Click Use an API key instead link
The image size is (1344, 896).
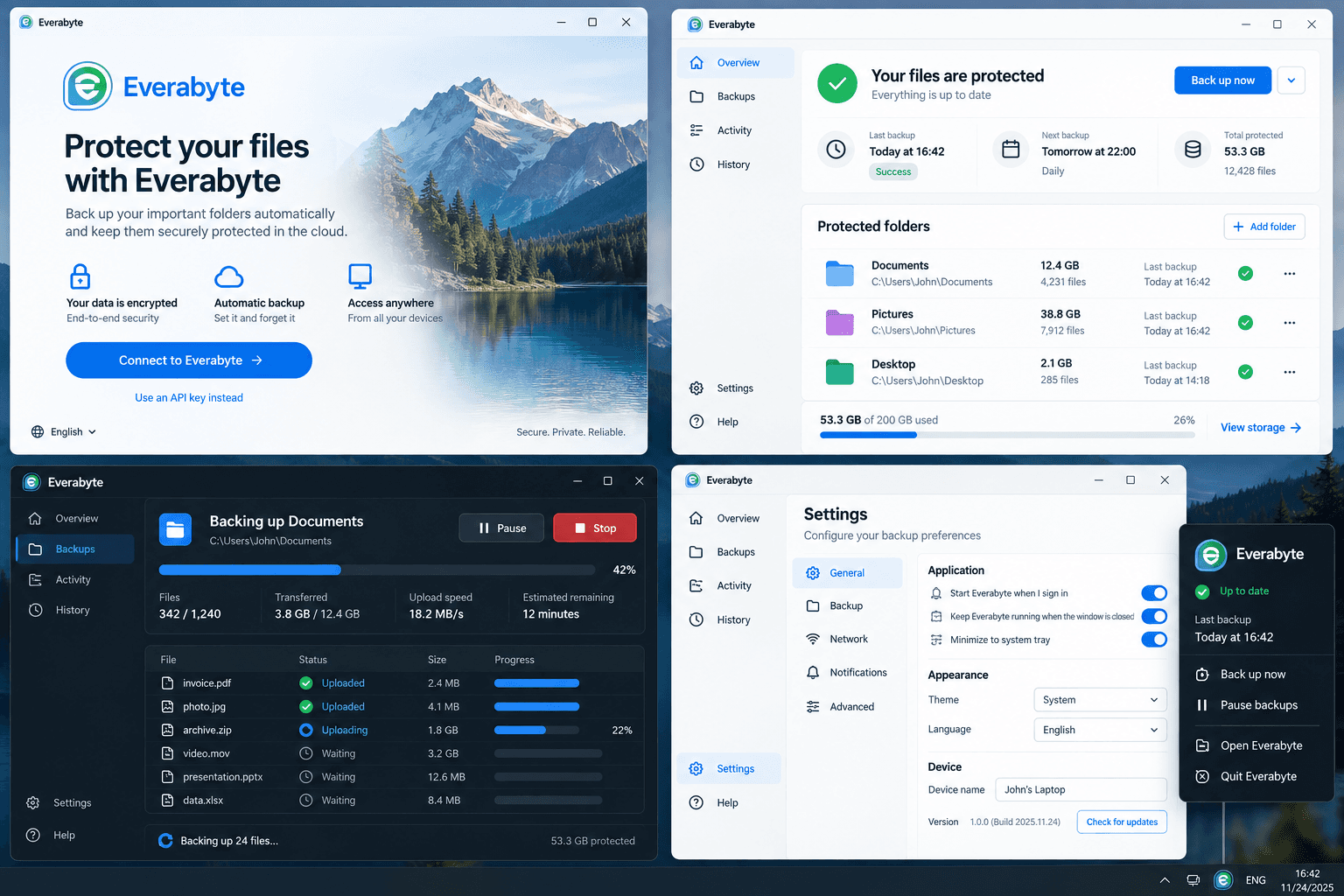tap(189, 398)
